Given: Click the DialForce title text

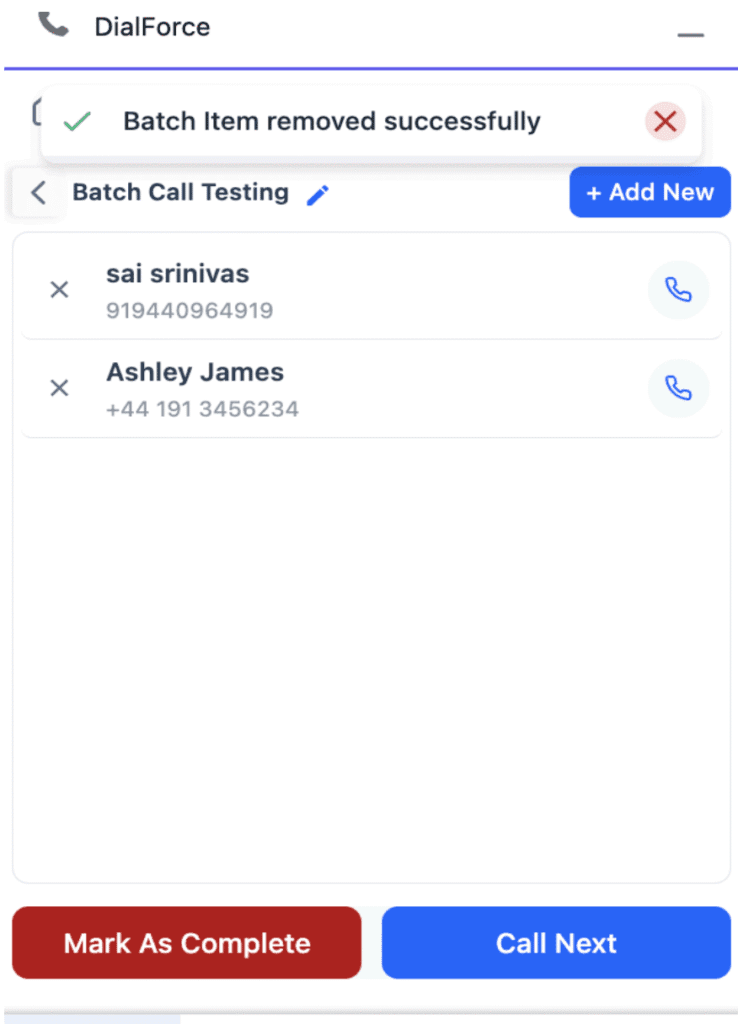Looking at the screenshot, I should [152, 27].
